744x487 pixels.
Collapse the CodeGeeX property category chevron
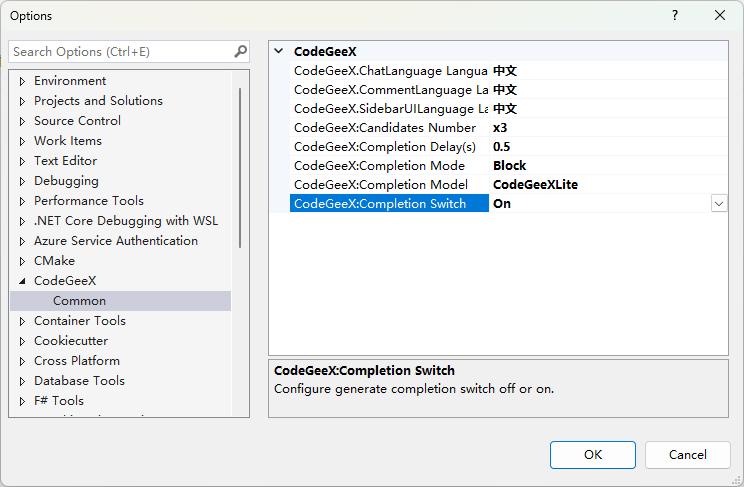[x=279, y=51]
